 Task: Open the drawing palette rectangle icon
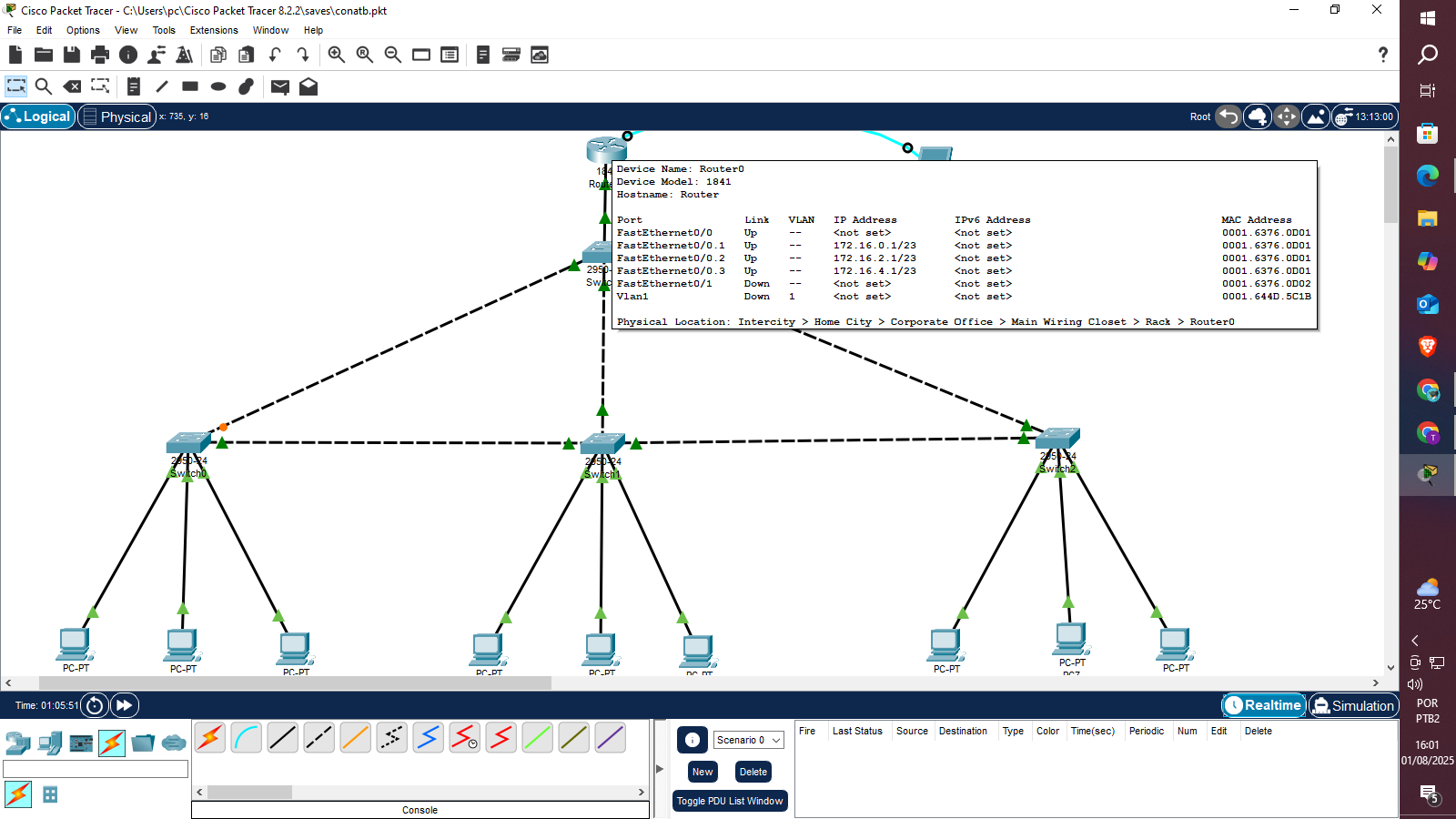point(421,55)
